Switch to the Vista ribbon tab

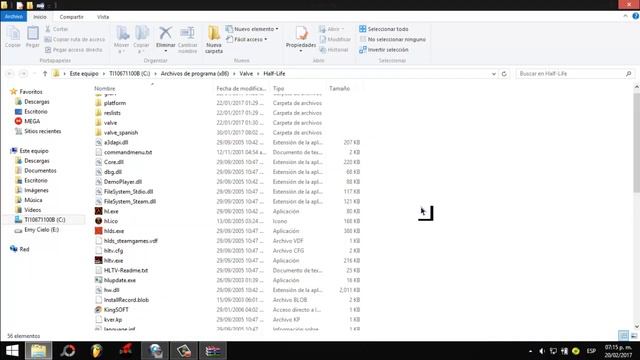coord(103,17)
